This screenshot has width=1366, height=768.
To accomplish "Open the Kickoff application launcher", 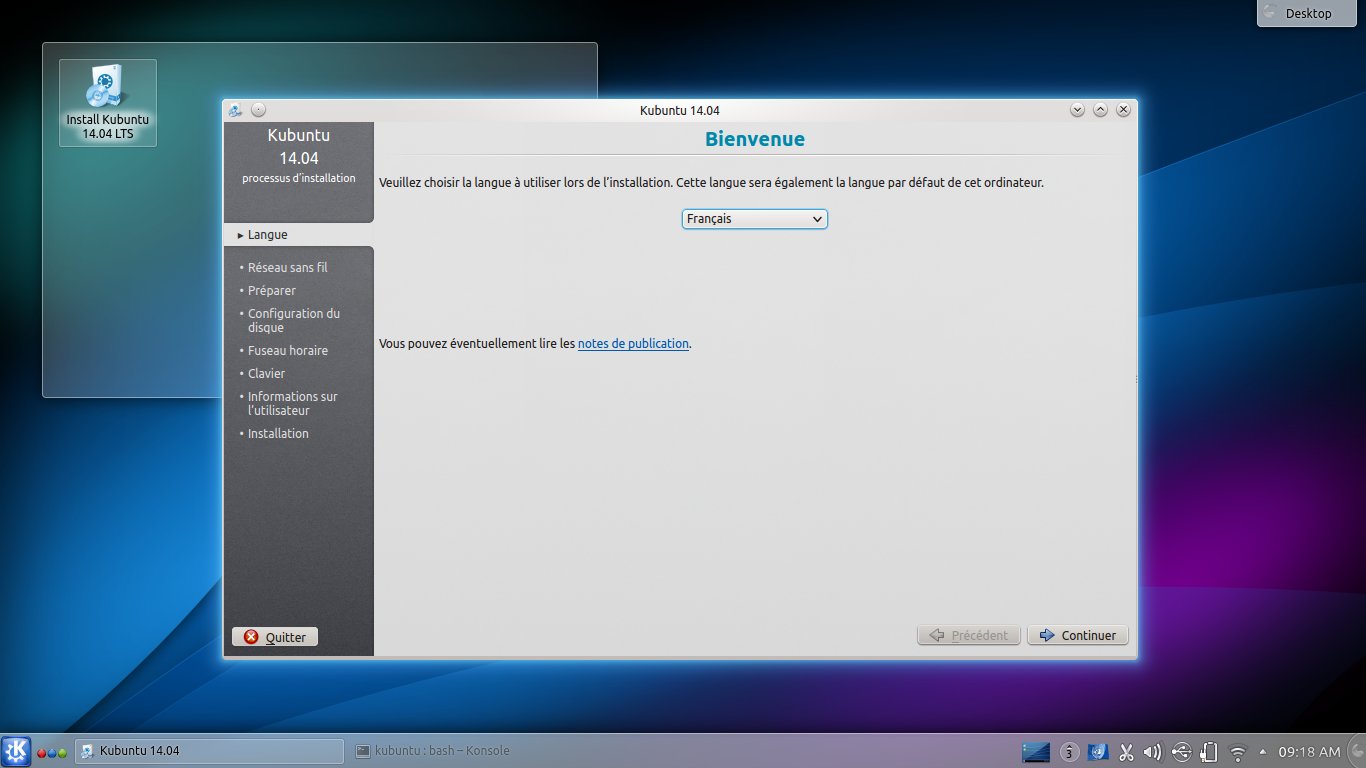I will pyautogui.click(x=16, y=751).
